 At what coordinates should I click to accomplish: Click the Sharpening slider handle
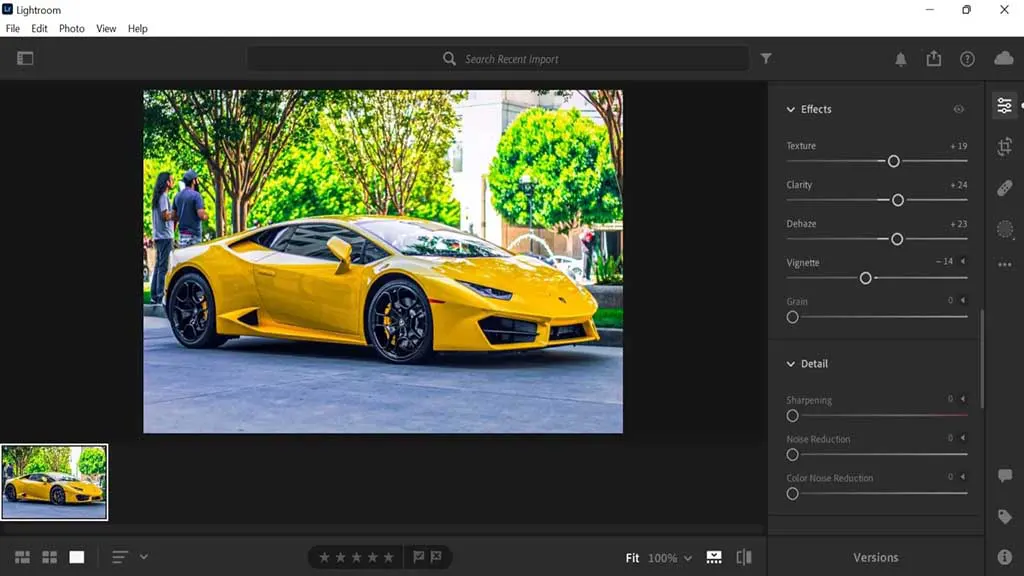pos(792,416)
